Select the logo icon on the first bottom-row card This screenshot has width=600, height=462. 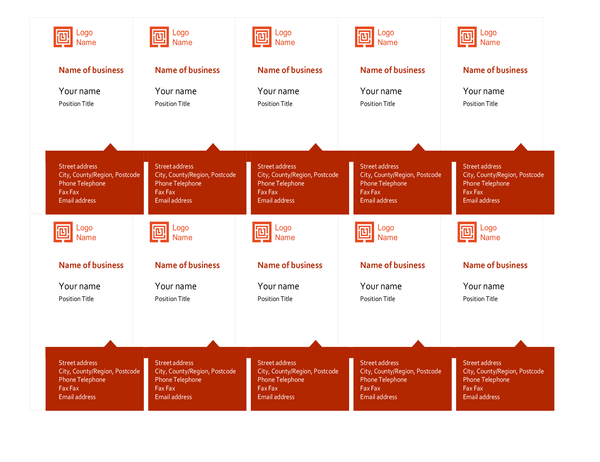pos(63,232)
